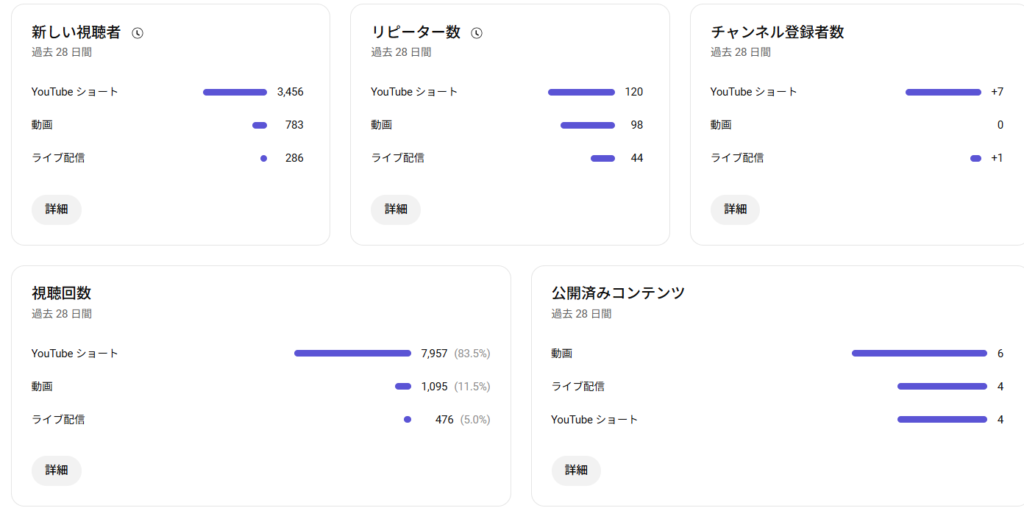Click YouTube ショート bar in 新しい視聴者
1024x519 pixels.
click(235, 92)
